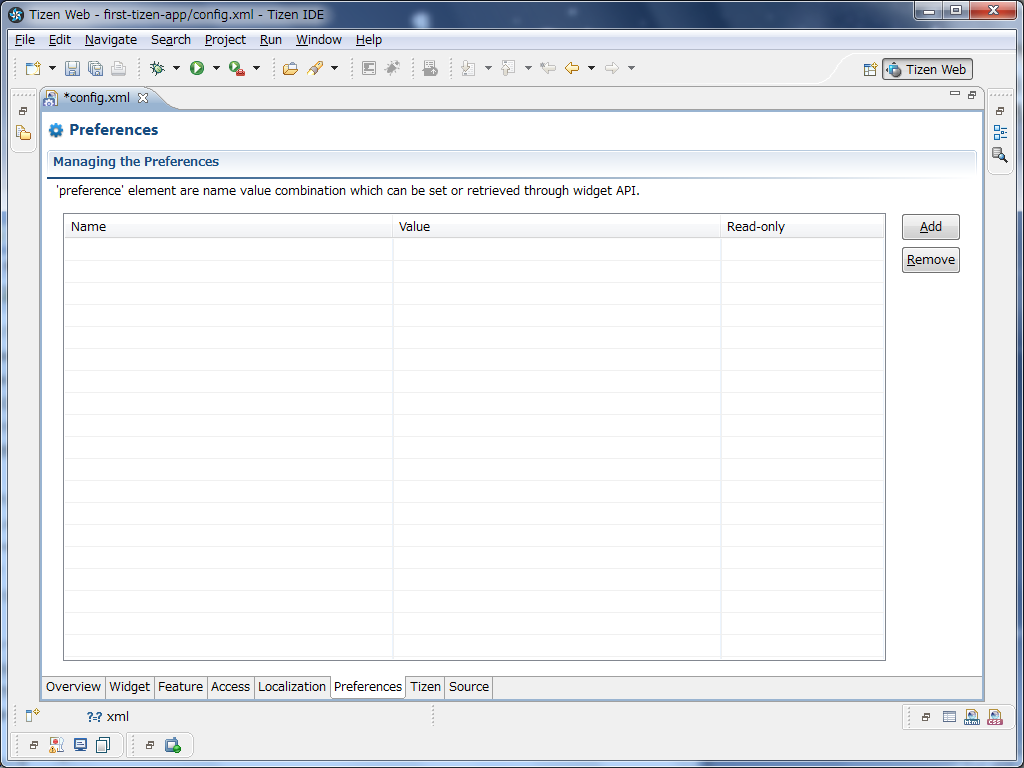Screen dimensions: 1024x768
Task: Expand the Next Annotation dropdown arrow
Action: point(488,68)
